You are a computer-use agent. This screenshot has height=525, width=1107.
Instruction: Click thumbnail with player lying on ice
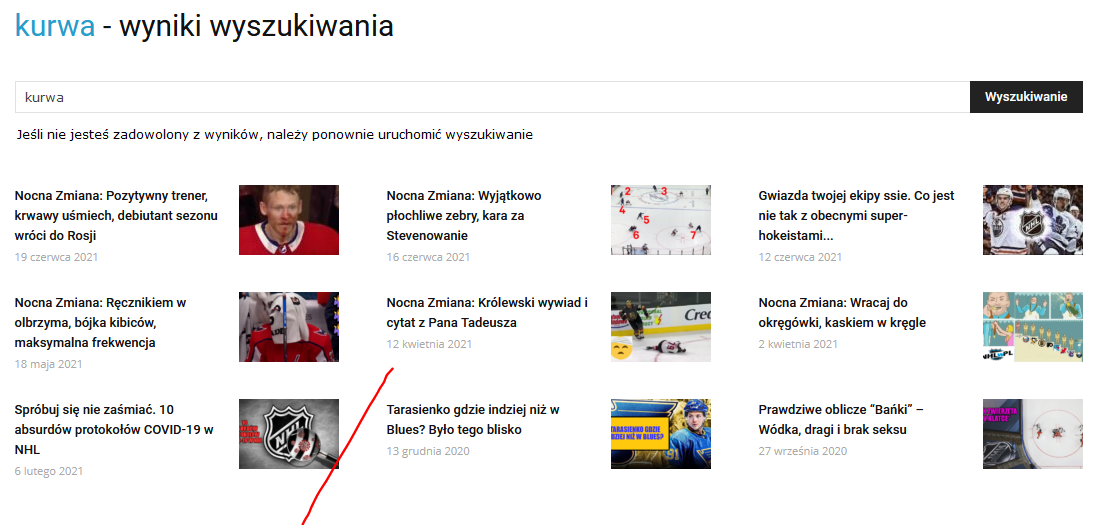(661, 327)
